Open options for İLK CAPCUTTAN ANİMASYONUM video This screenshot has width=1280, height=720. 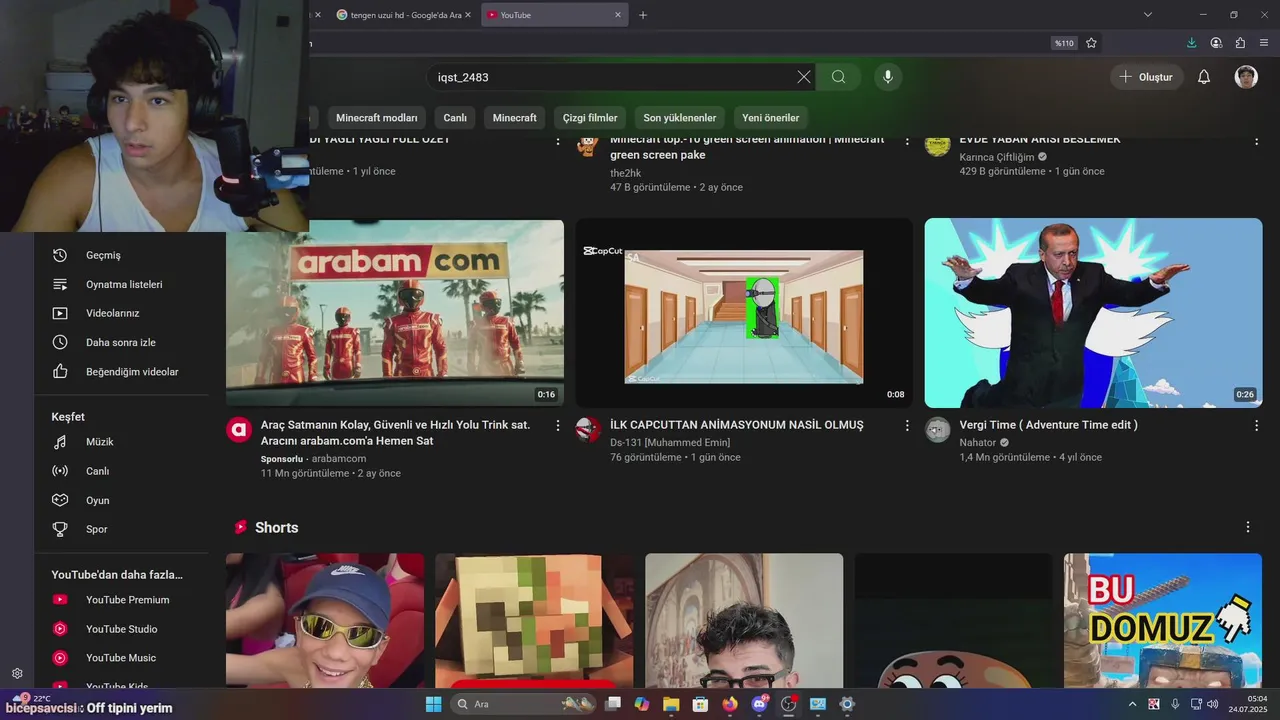pyautogui.click(x=907, y=426)
